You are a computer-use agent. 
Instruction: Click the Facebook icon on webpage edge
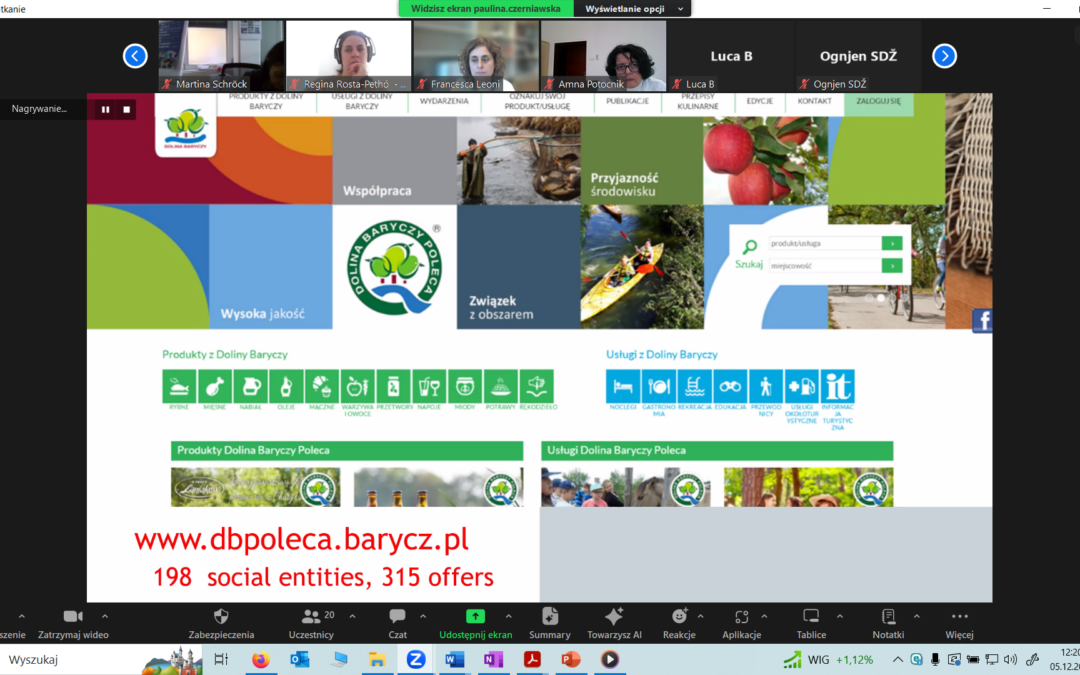[982, 321]
